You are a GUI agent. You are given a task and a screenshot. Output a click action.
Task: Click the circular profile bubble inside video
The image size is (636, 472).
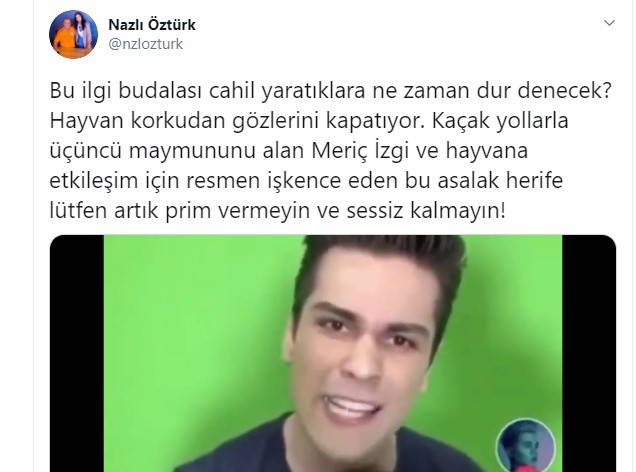click(526, 446)
